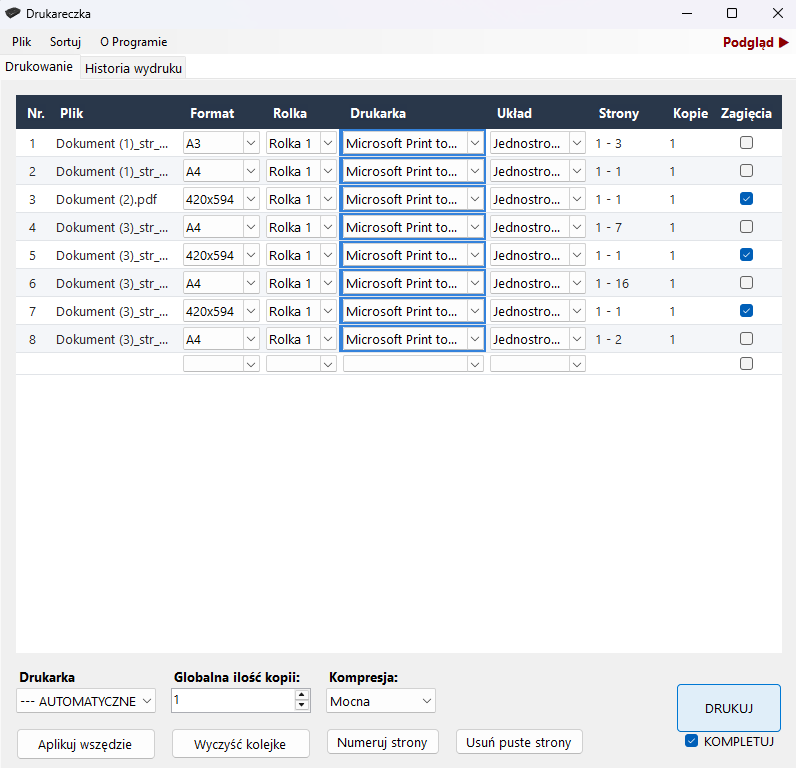The image size is (796, 768).
Task: Click the Kopie column header
Action: point(690,113)
